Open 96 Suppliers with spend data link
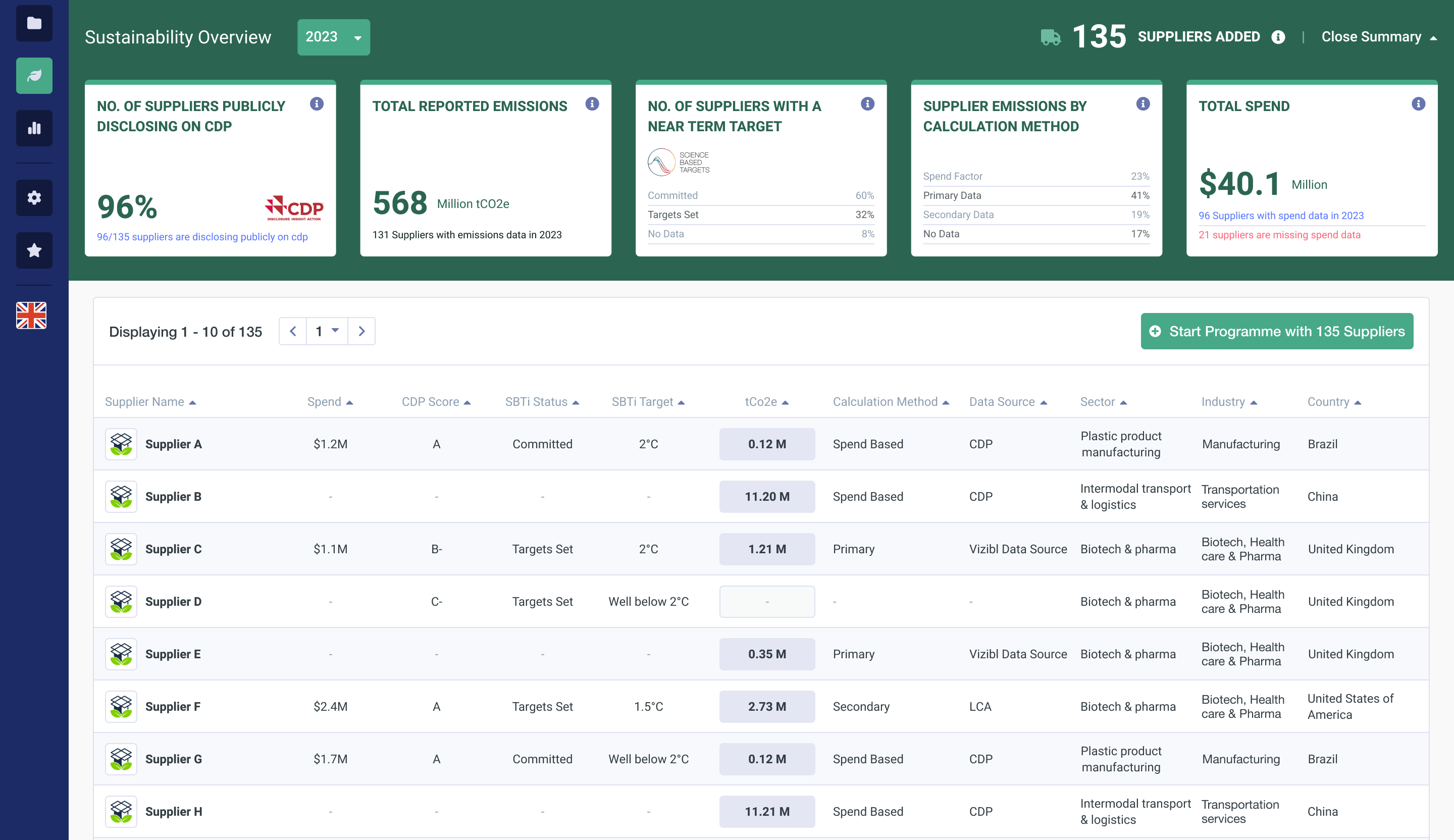The height and width of the screenshot is (840, 1454). coord(1280,216)
